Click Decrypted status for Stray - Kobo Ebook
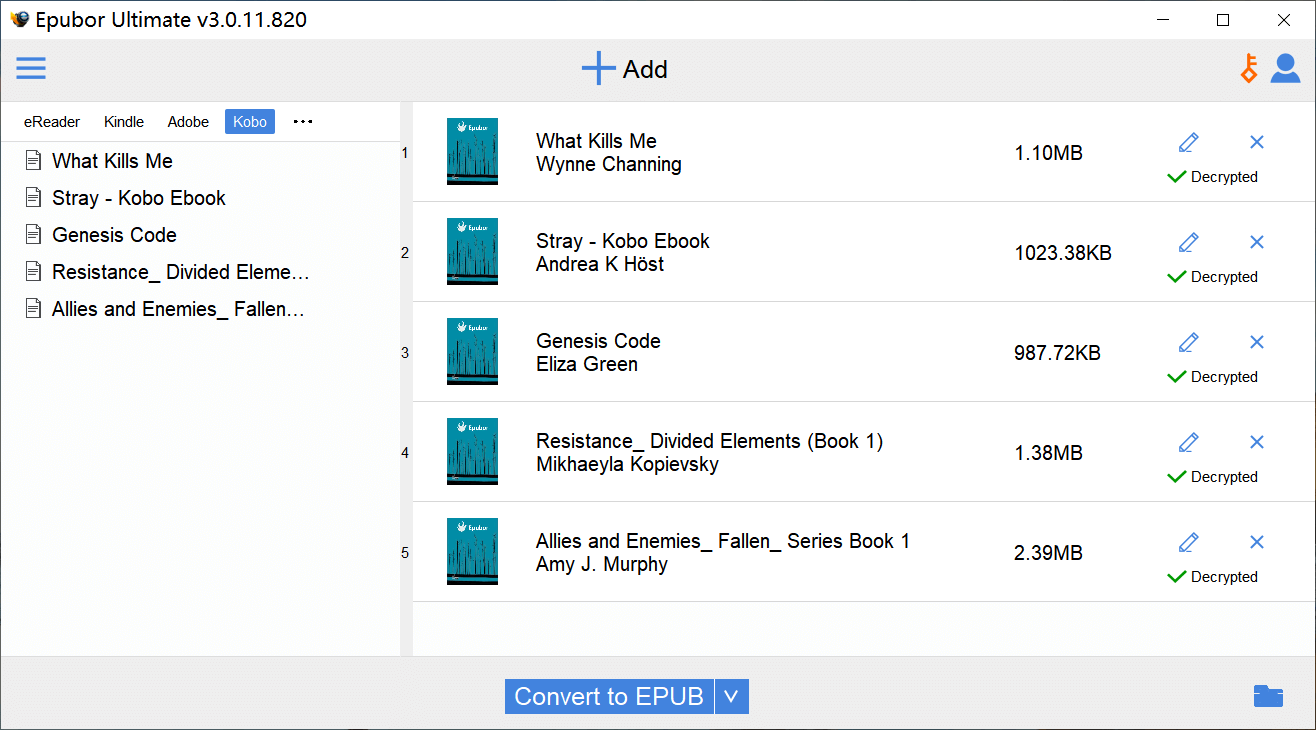 pyautogui.click(x=1213, y=277)
